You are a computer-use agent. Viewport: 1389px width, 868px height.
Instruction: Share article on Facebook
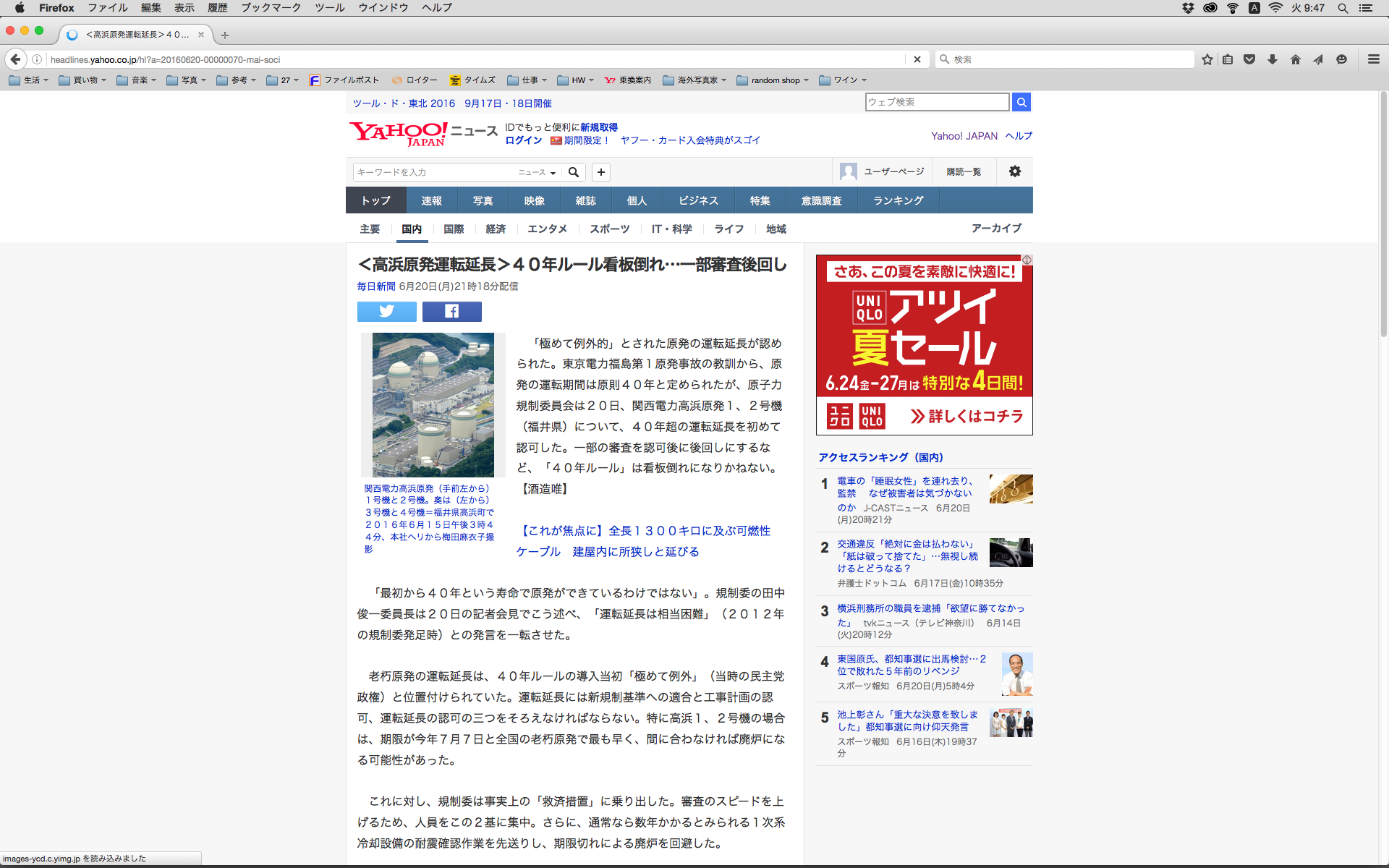point(451,311)
